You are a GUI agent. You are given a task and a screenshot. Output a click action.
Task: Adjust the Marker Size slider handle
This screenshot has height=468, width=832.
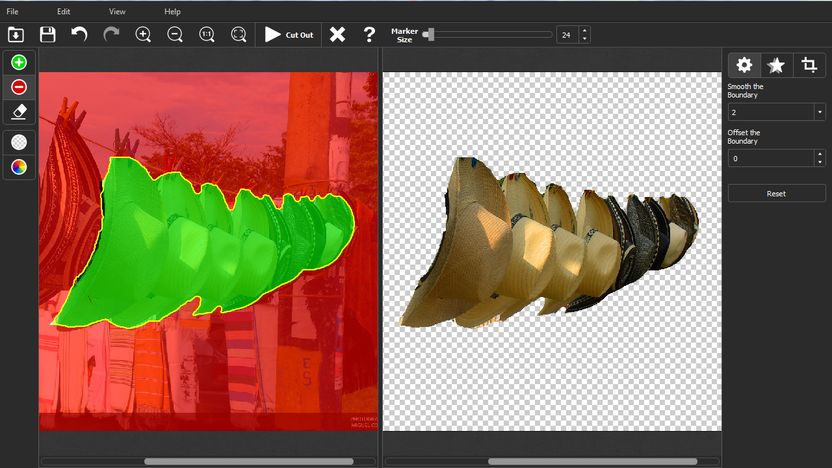coord(429,35)
